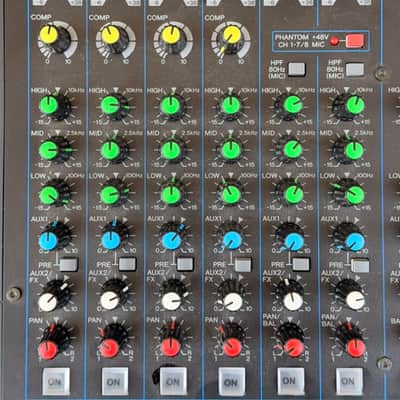Adjust red PAN knob on third channel strip
This screenshot has width=400, height=400.
tap(171, 347)
